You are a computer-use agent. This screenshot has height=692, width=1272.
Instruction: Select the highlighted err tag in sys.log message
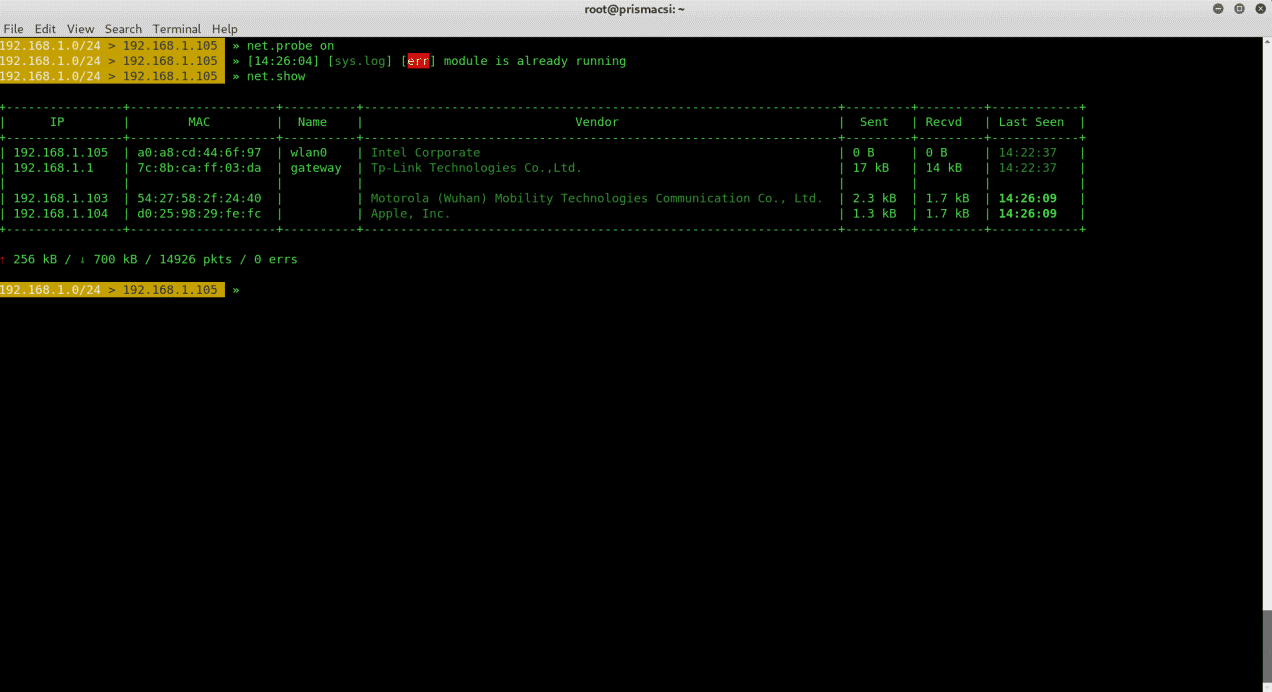[418, 61]
